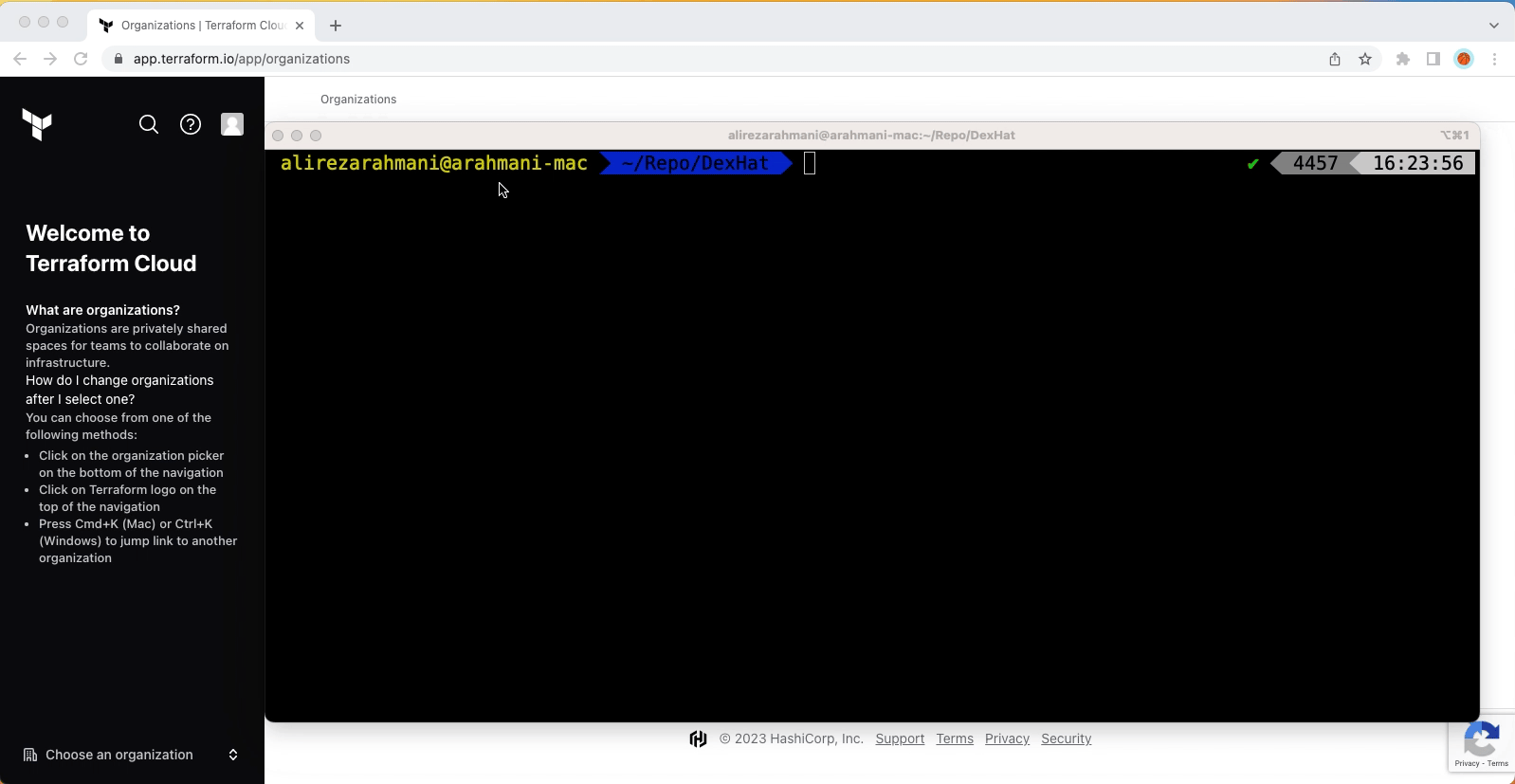1515x784 pixels.
Task: Reload the page
Action: click(81, 59)
